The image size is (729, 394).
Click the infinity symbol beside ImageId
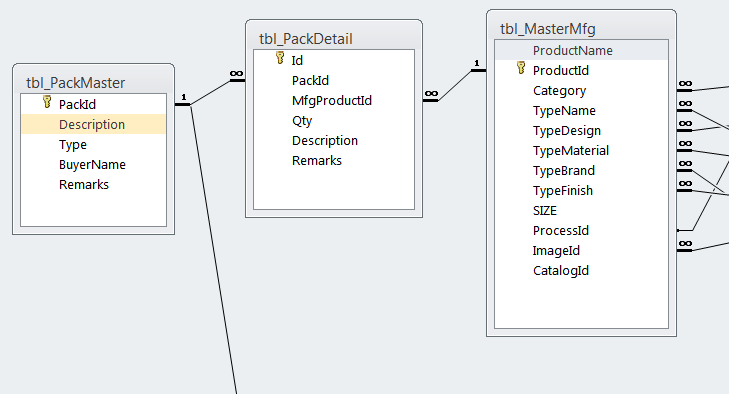coord(685,244)
